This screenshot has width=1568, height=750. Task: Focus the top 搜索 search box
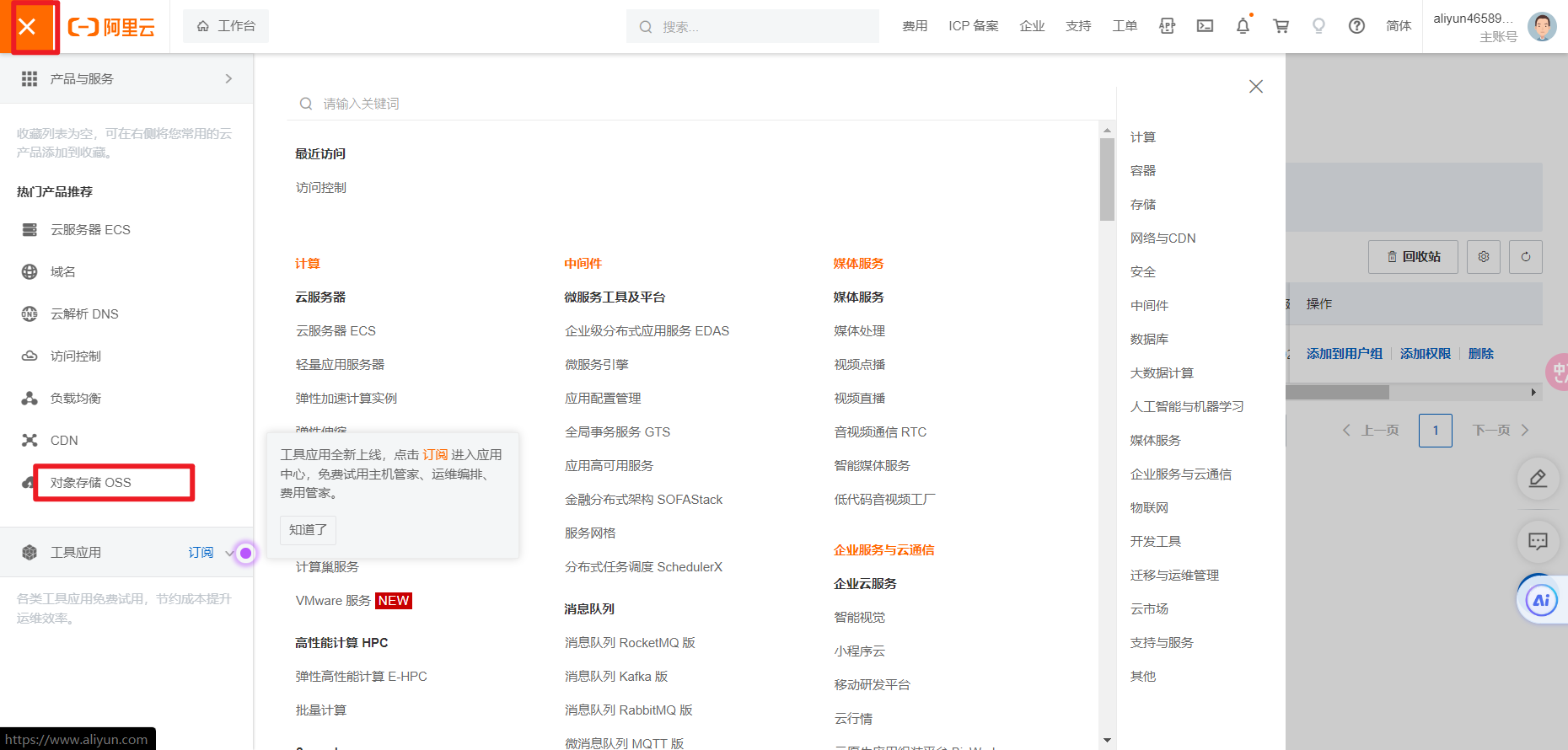click(753, 26)
